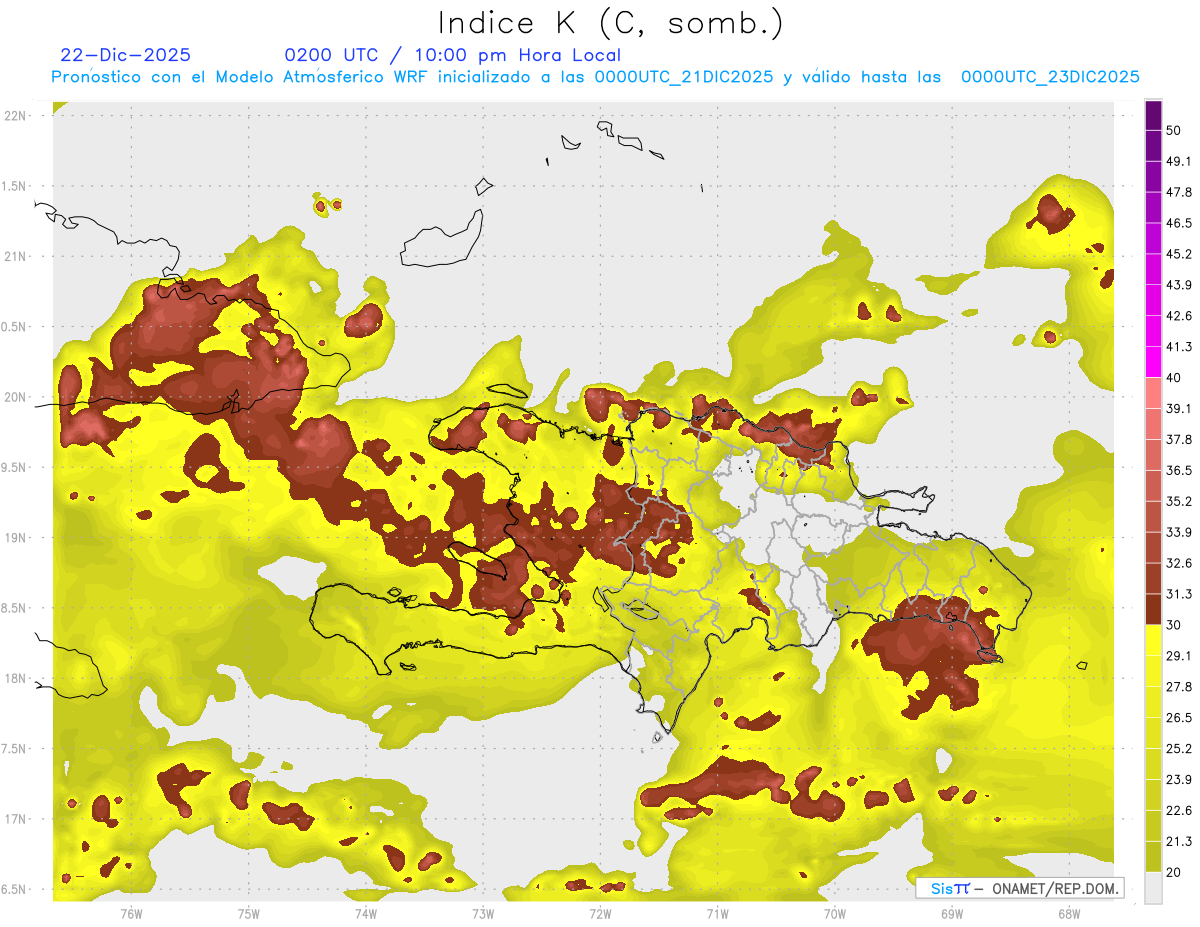The image size is (1200, 927).
Task: Click the valid-until stamp '0000UTC_23DIC2025'
Action: pyautogui.click(x=1050, y=77)
